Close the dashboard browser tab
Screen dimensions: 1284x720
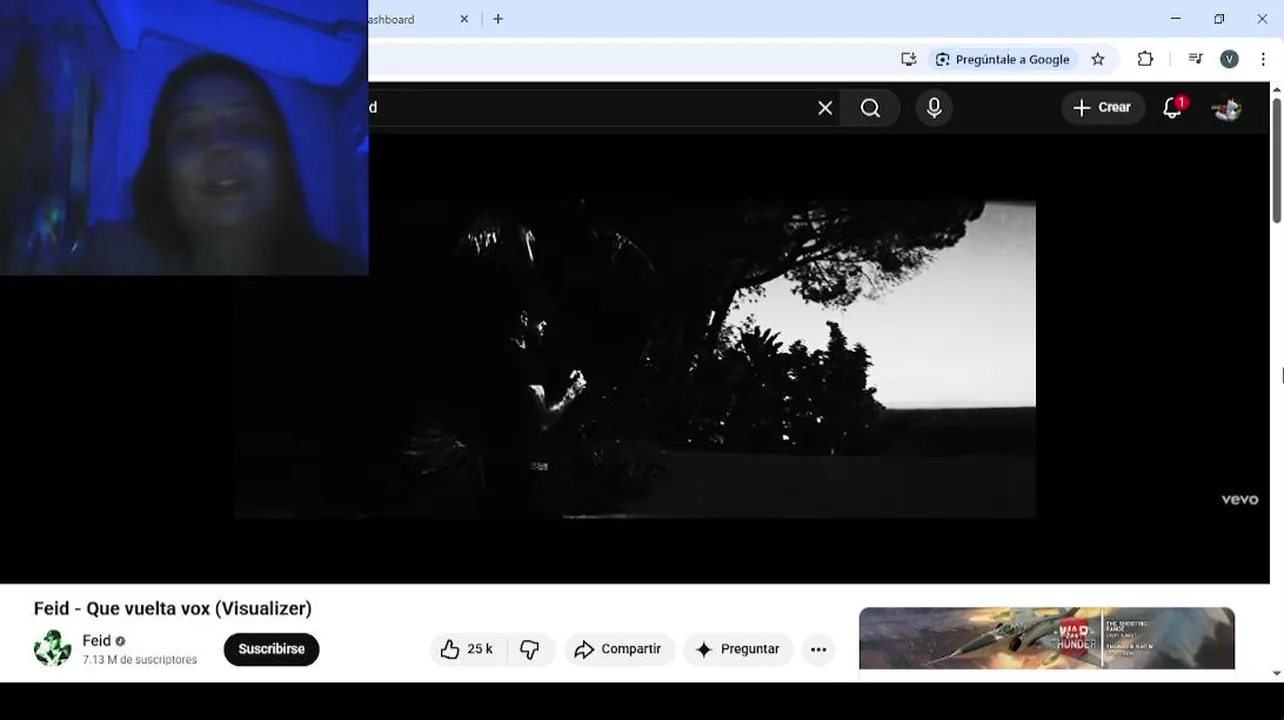[464, 19]
